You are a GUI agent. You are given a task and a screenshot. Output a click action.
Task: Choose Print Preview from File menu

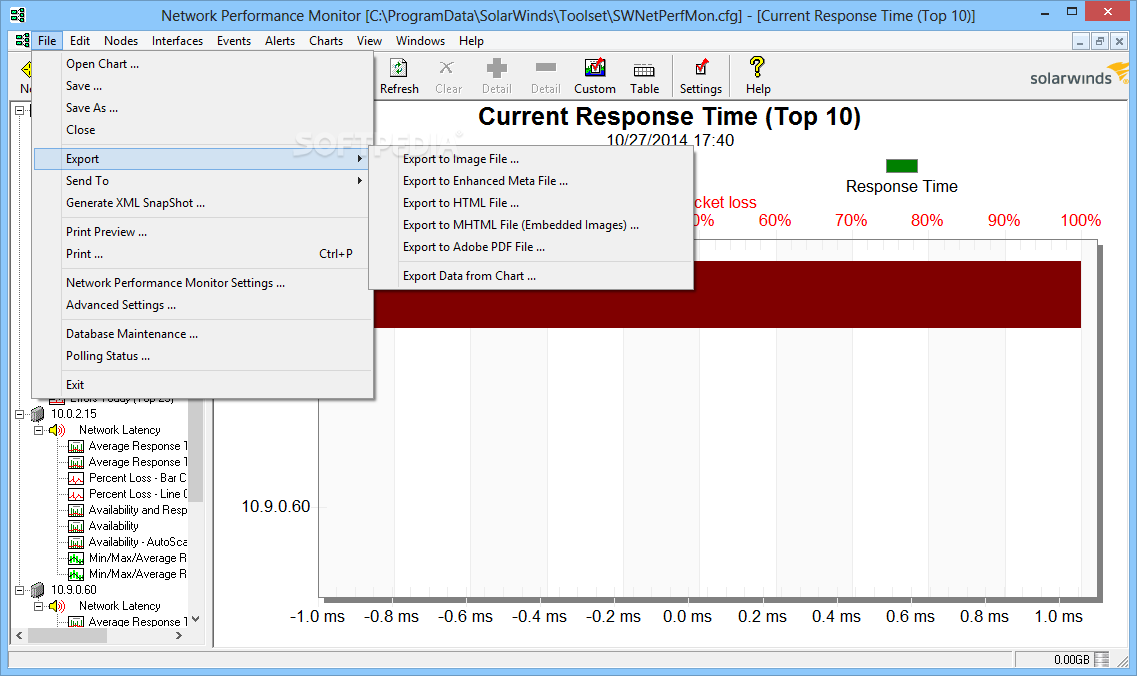pyautogui.click(x=203, y=232)
